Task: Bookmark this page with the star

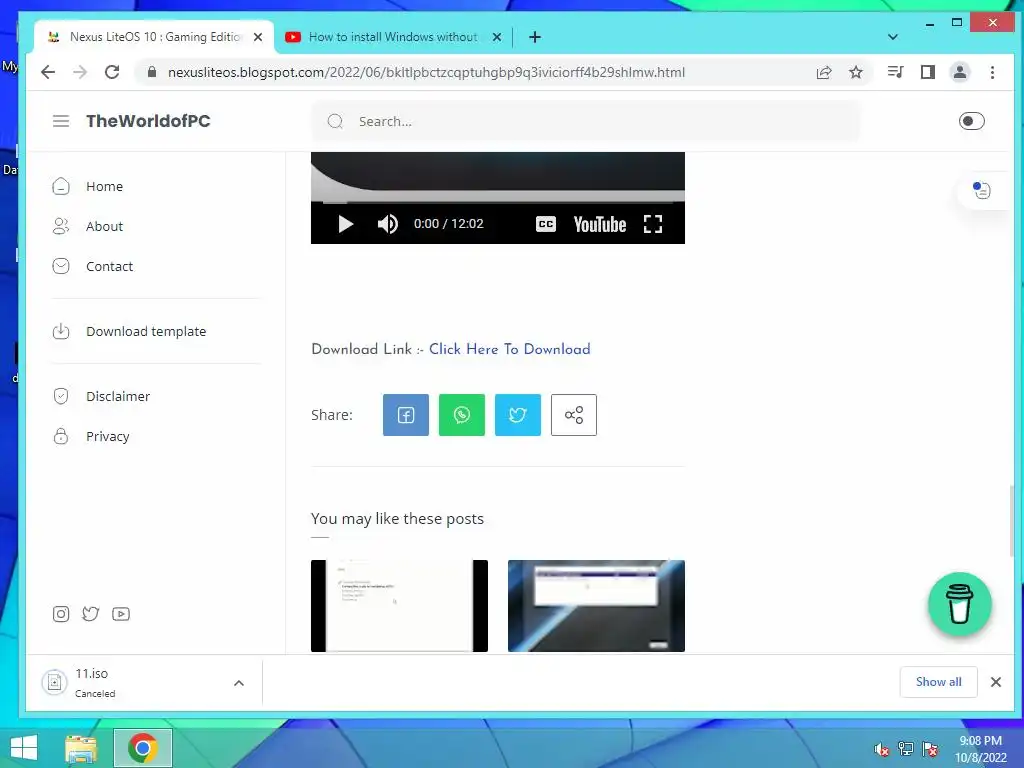Action: [x=856, y=72]
